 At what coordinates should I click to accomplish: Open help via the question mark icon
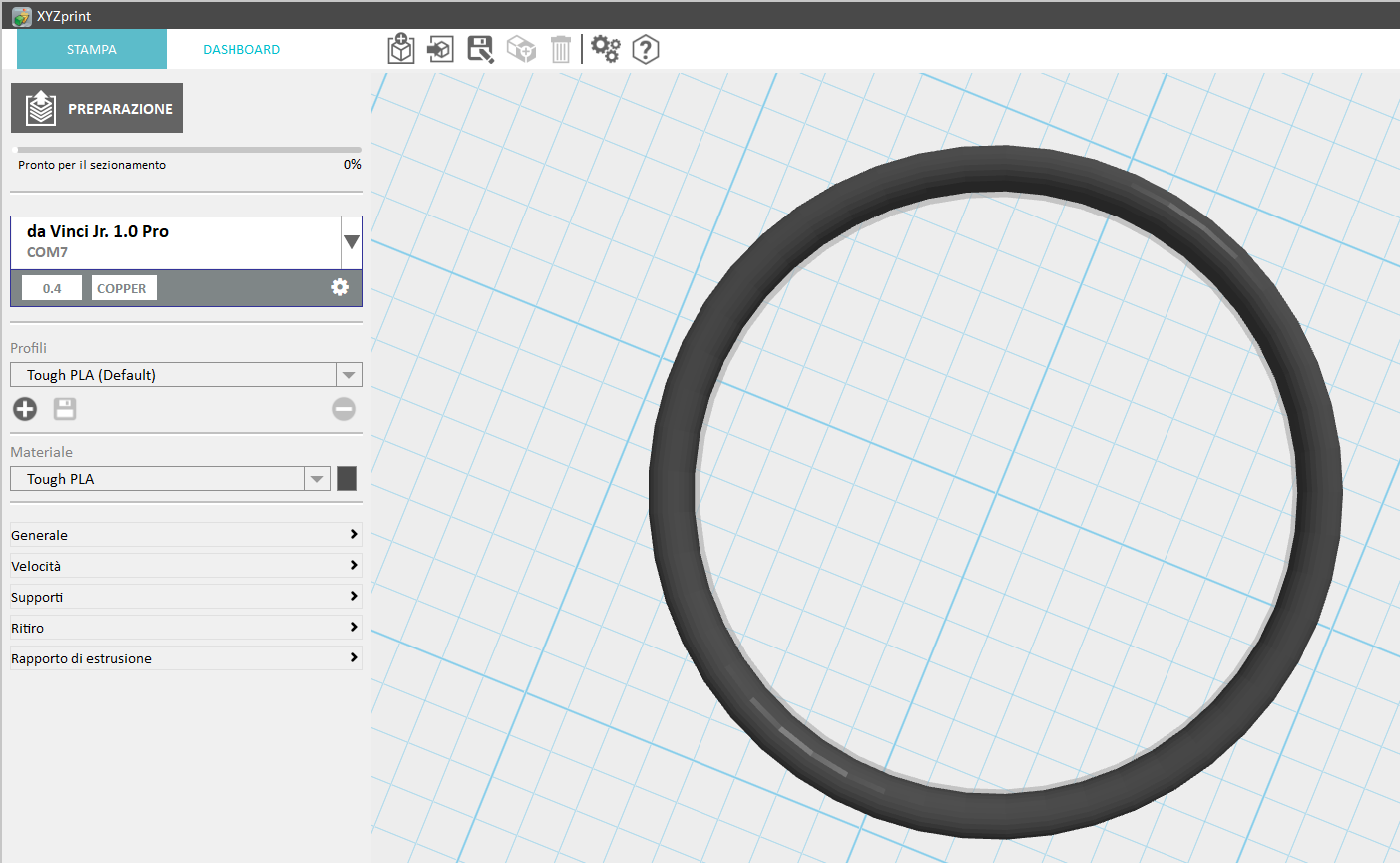(x=646, y=49)
